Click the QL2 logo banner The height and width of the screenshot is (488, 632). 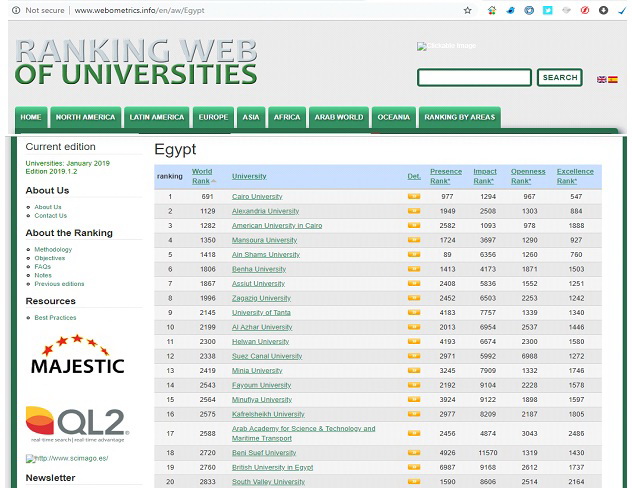tap(77, 424)
